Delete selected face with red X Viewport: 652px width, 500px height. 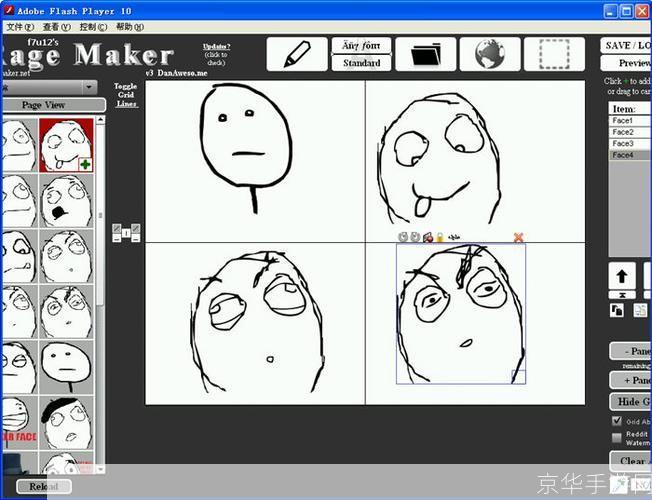pyautogui.click(x=518, y=237)
